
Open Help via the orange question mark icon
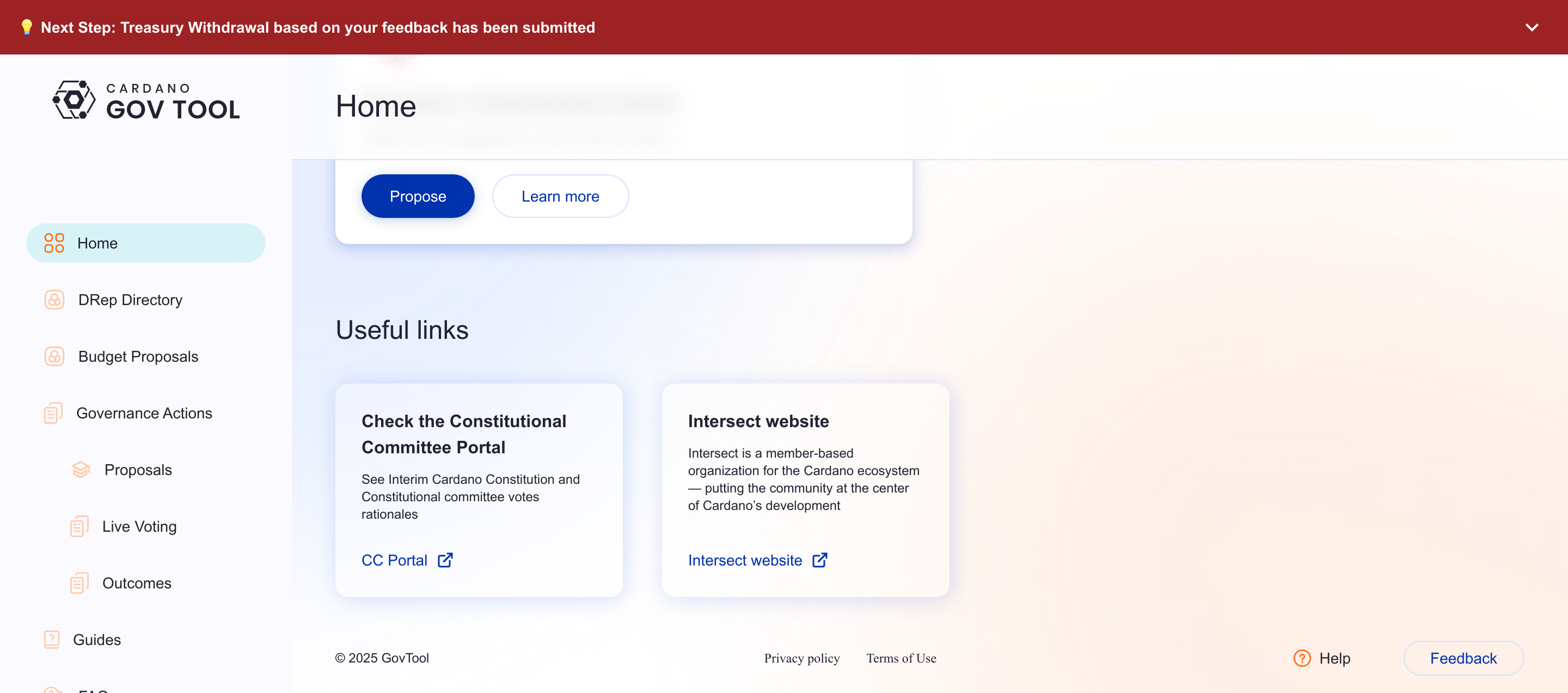click(x=1302, y=658)
